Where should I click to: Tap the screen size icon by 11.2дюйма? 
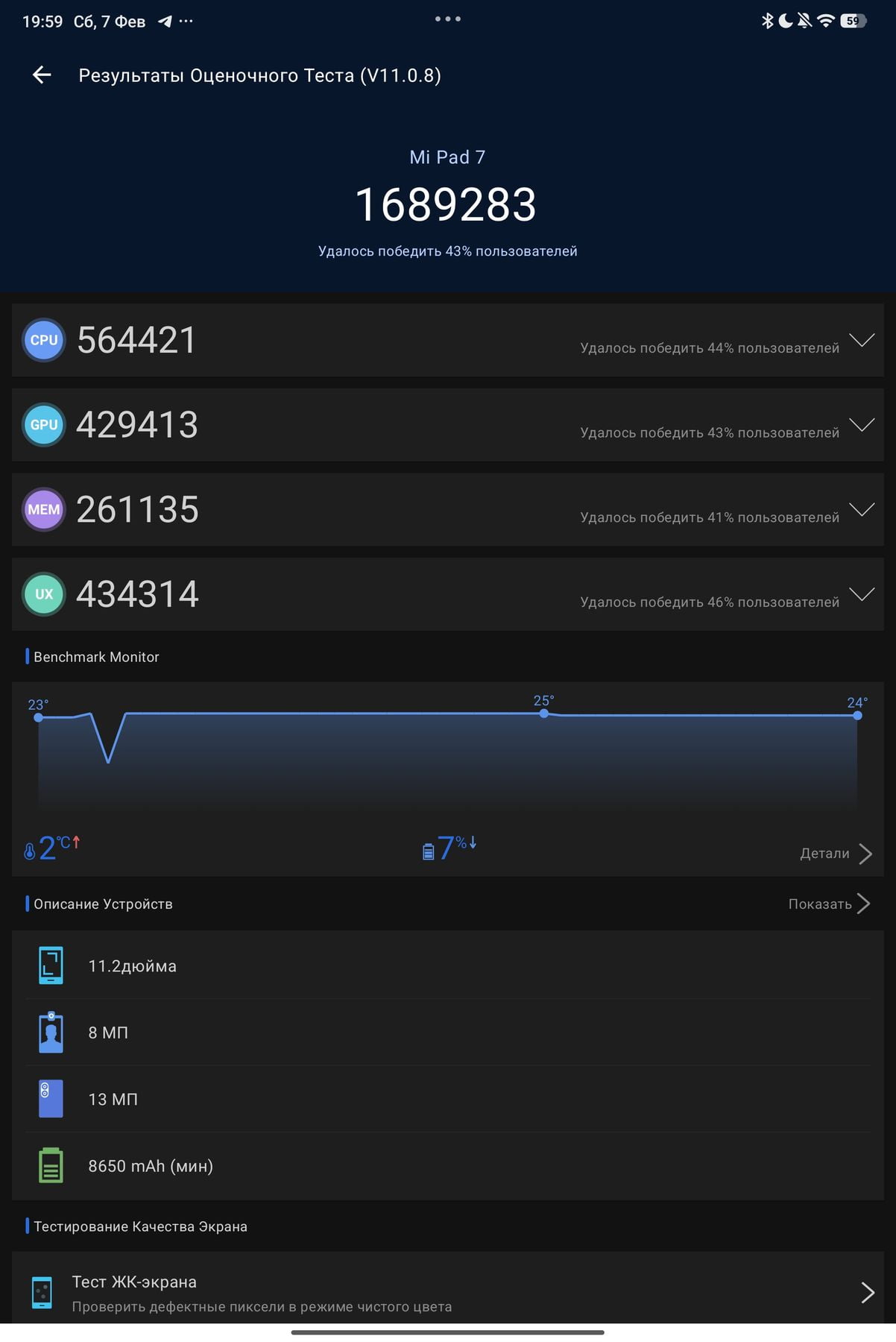pos(51,965)
